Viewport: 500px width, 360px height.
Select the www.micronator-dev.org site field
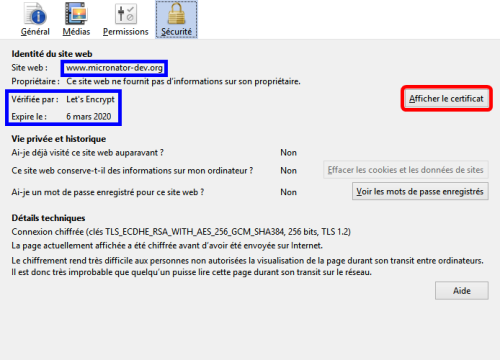pyautogui.click(x=114, y=68)
